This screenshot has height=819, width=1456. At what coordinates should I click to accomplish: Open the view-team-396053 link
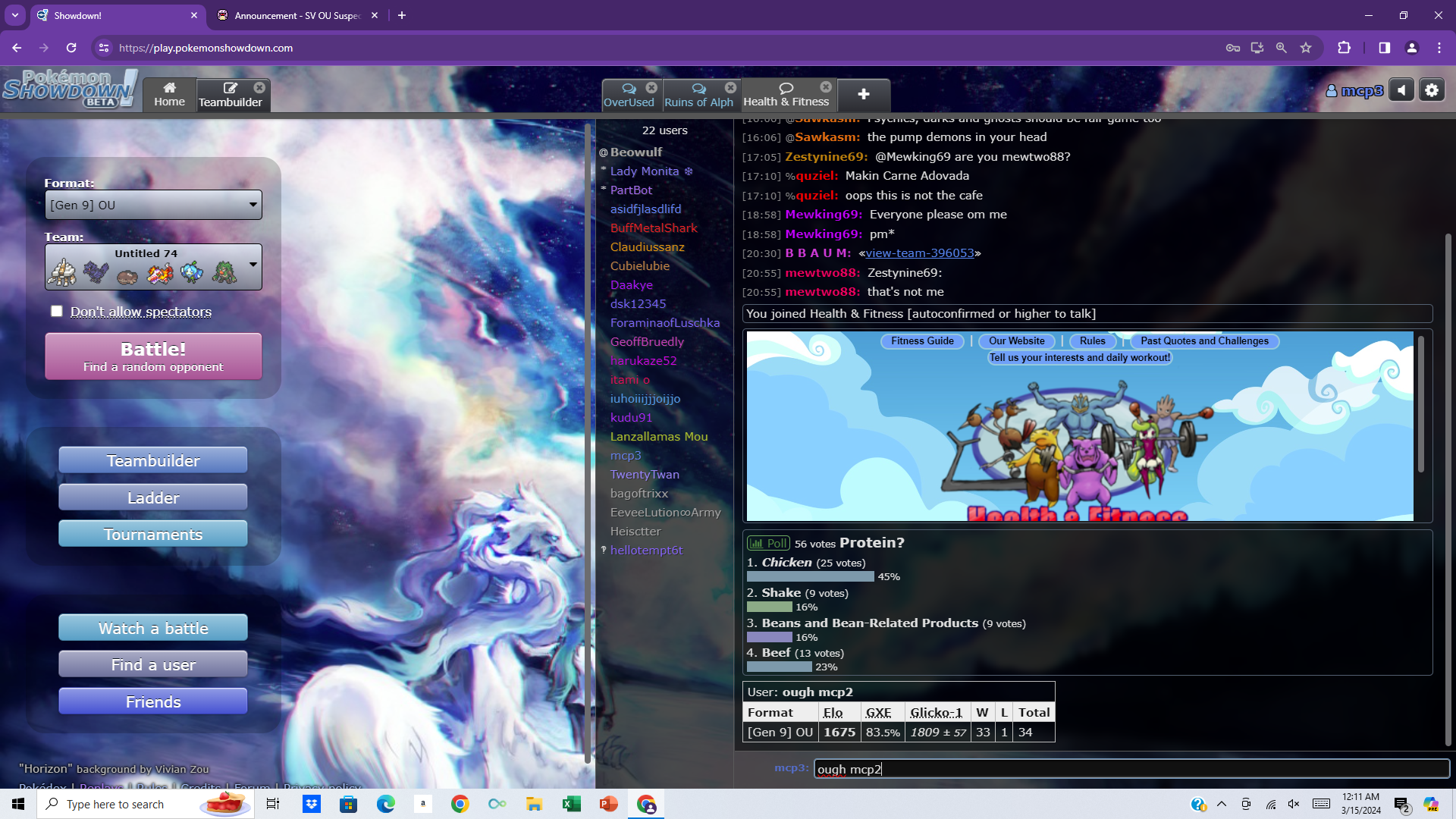[920, 253]
